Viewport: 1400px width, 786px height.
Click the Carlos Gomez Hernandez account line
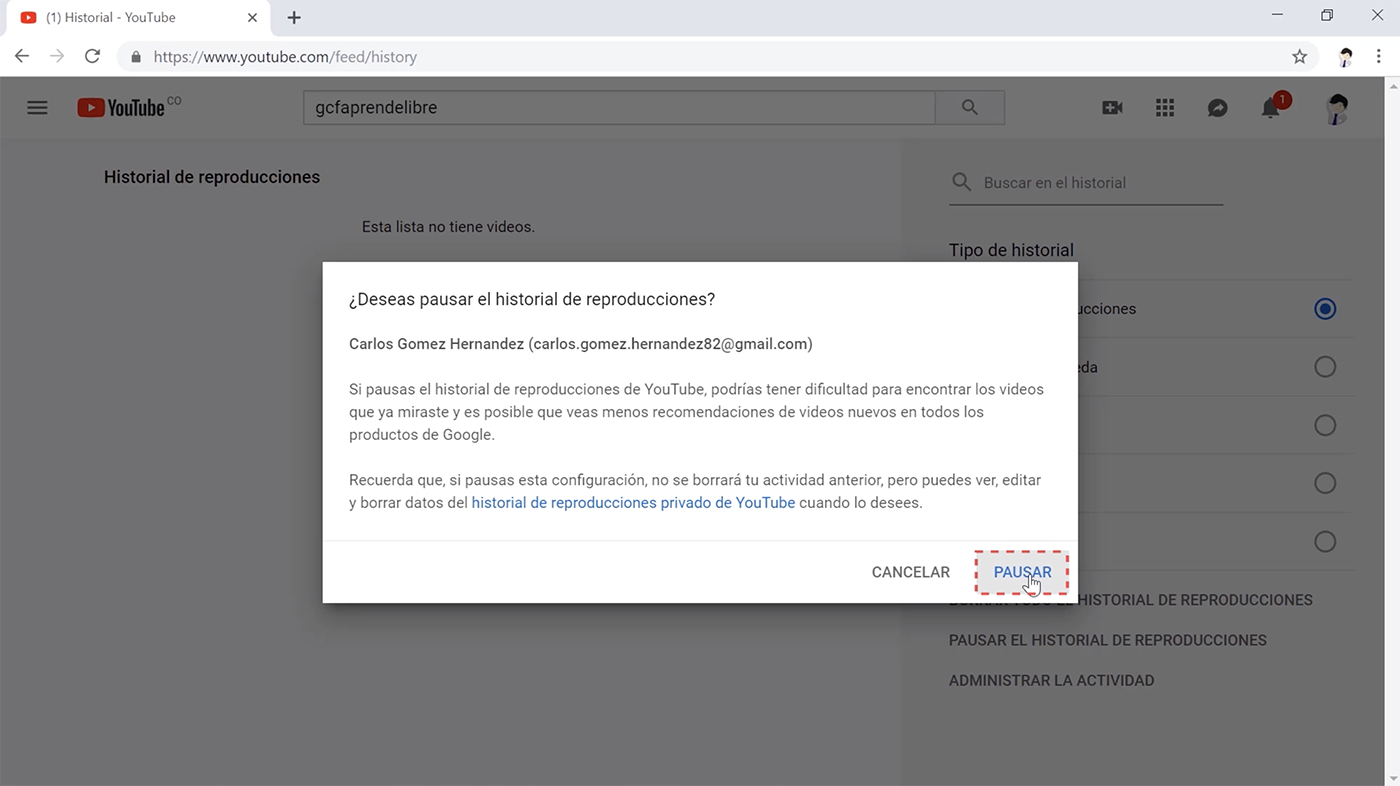point(580,344)
